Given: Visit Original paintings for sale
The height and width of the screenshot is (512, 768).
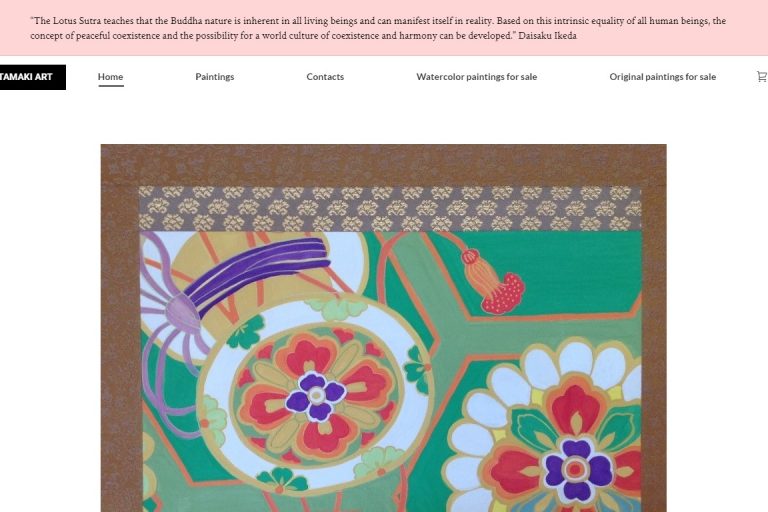Looking at the screenshot, I should pos(662,76).
